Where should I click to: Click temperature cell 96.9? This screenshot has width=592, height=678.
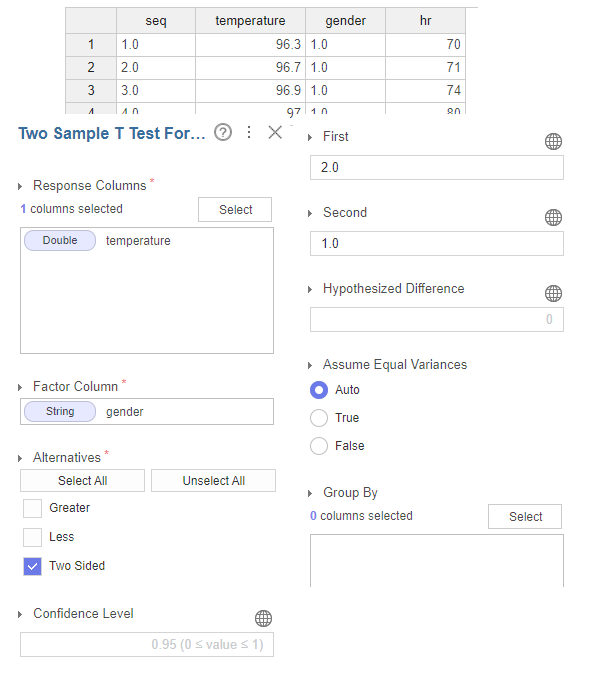tap(250, 90)
